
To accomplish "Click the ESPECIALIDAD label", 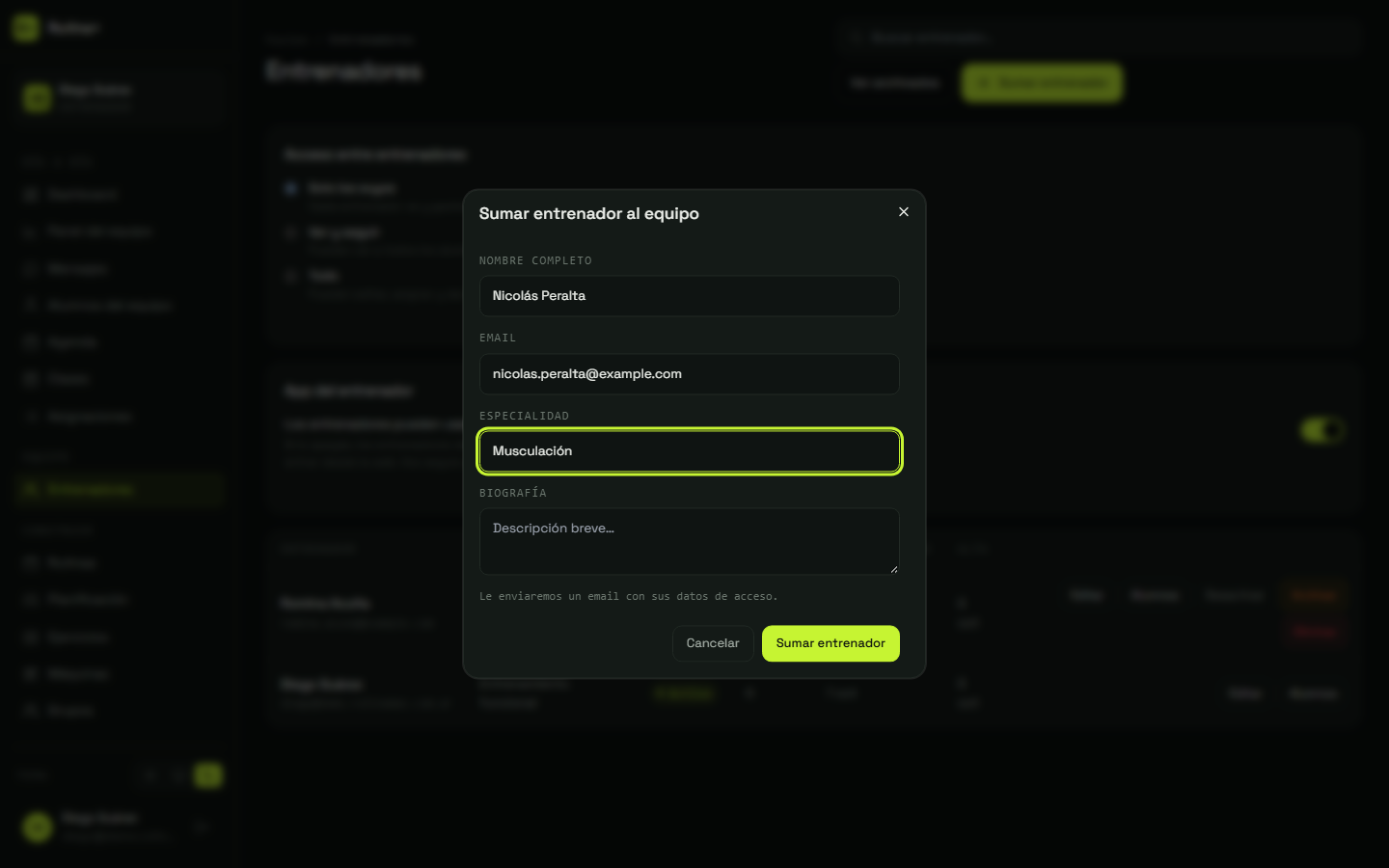I will (524, 416).
